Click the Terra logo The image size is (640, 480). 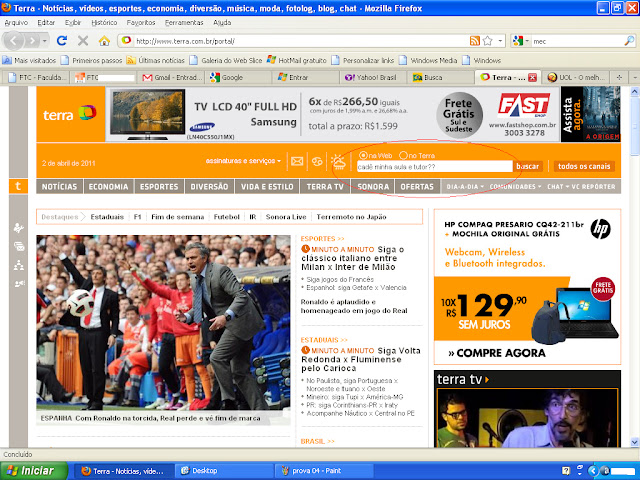tap(70, 114)
